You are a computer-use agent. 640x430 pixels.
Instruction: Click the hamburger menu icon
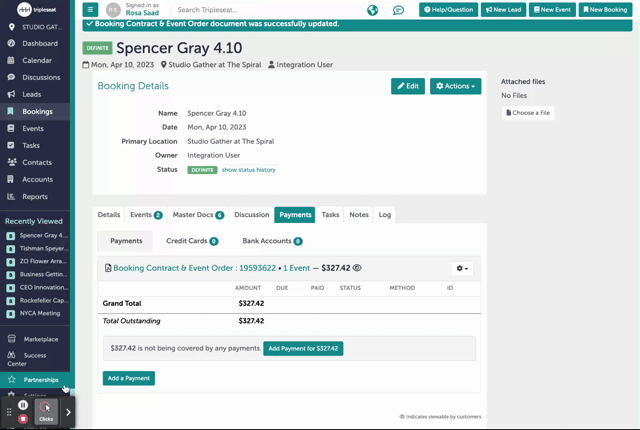(x=90, y=10)
